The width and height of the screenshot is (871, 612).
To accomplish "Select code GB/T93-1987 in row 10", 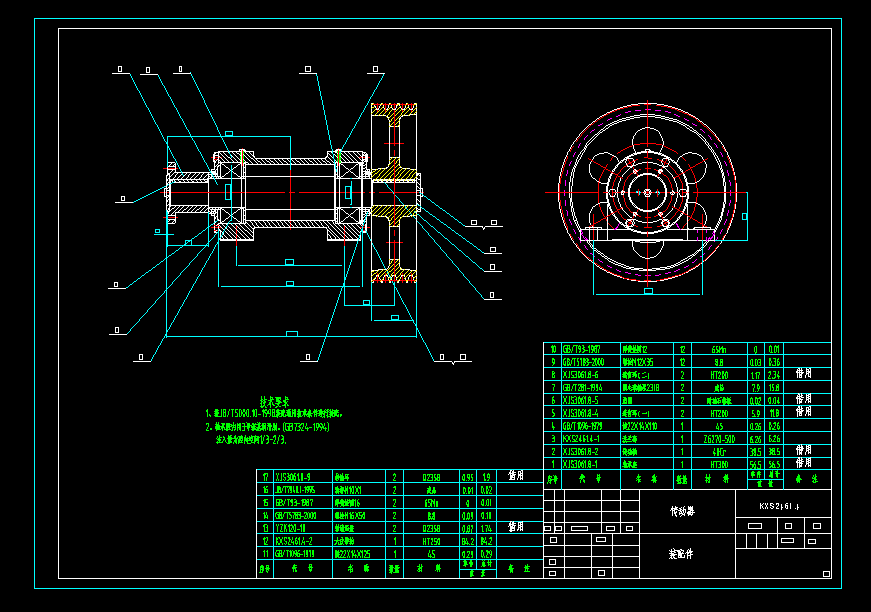I will coord(582,349).
